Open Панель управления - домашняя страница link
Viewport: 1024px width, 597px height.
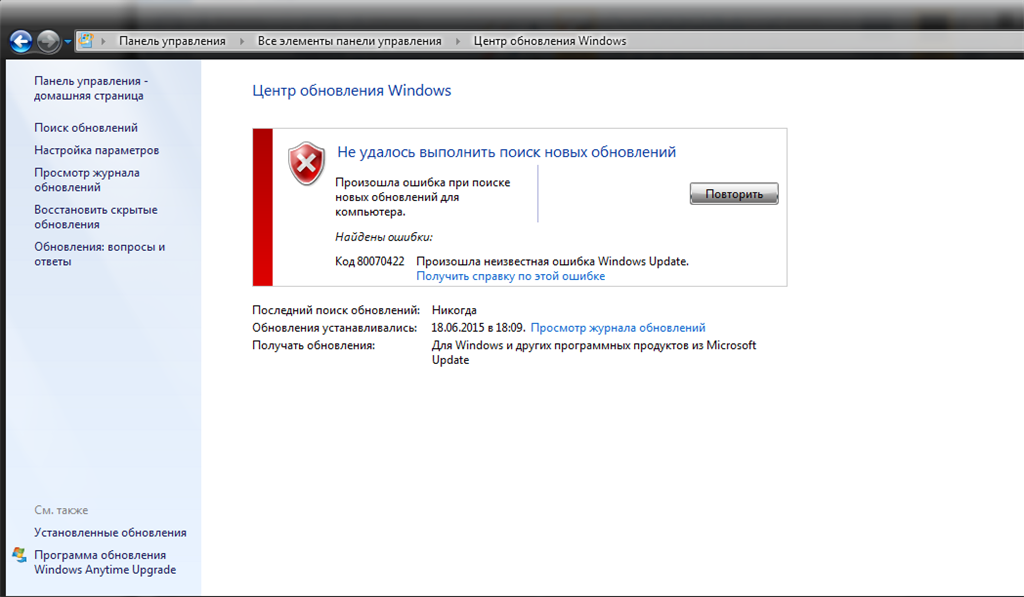[91, 88]
